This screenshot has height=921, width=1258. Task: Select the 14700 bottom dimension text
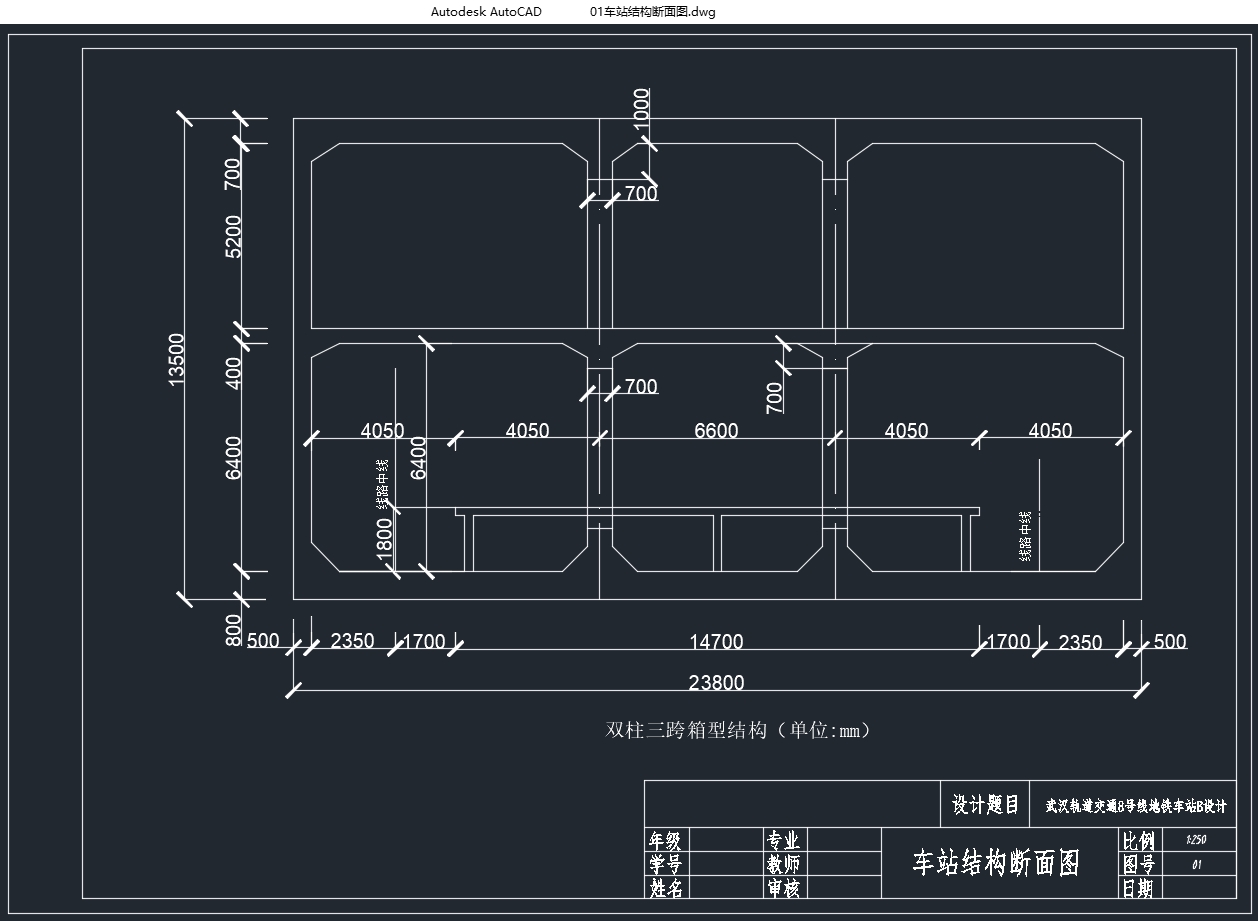[716, 642]
